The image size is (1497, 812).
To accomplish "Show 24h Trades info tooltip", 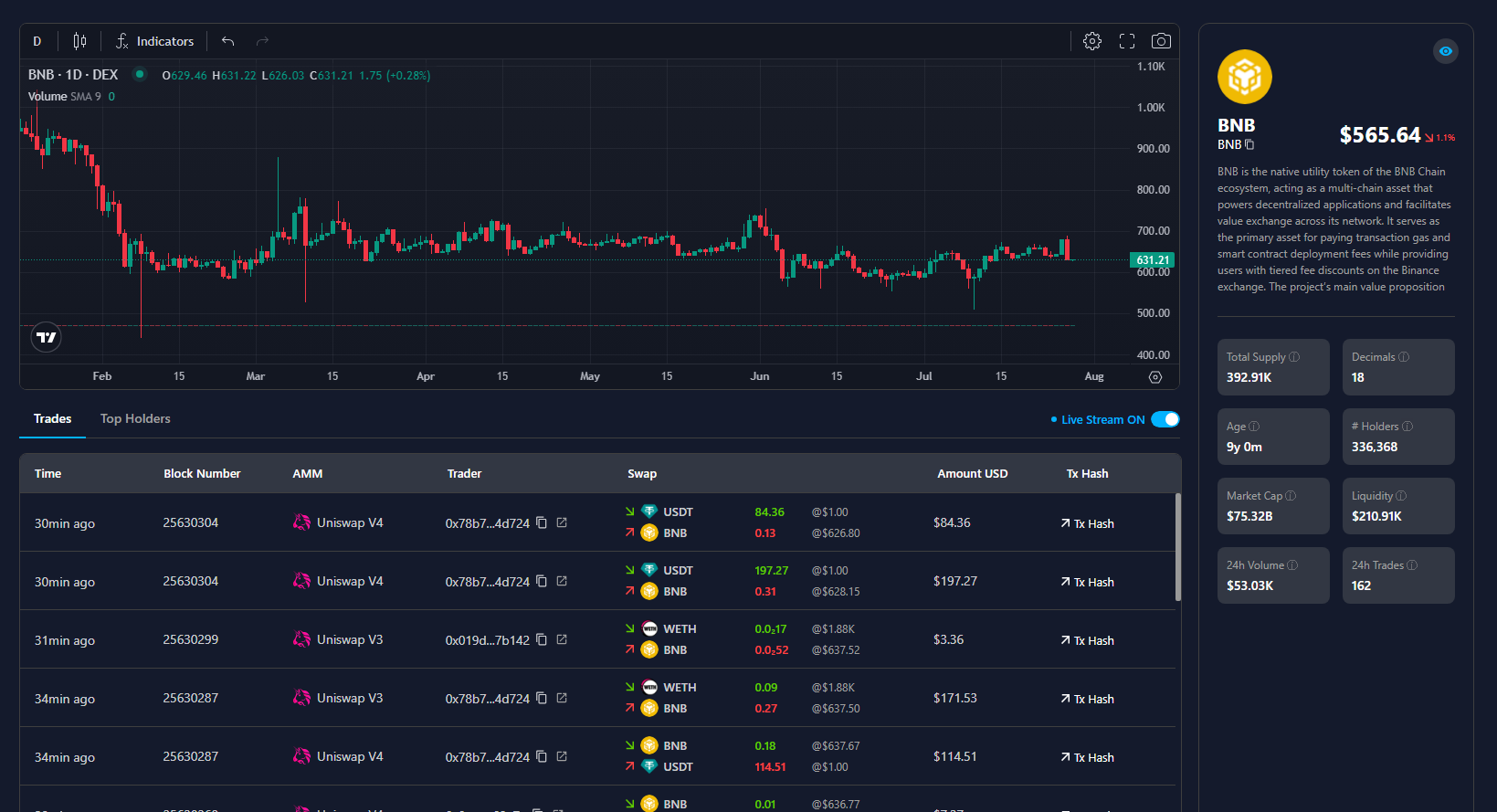I will click(x=1412, y=565).
